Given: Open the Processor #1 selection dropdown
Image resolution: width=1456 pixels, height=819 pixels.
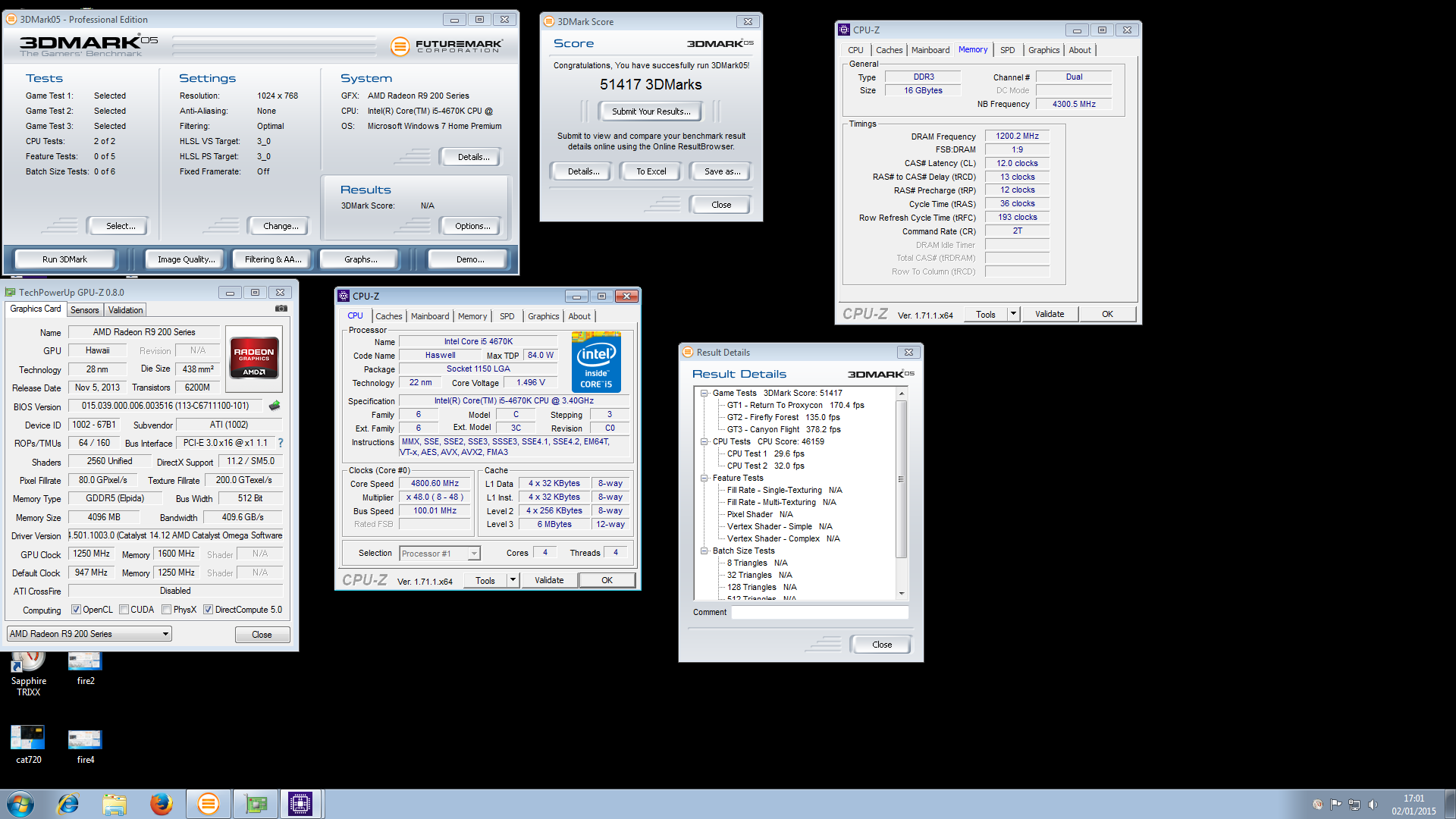Looking at the screenshot, I should [x=440, y=553].
